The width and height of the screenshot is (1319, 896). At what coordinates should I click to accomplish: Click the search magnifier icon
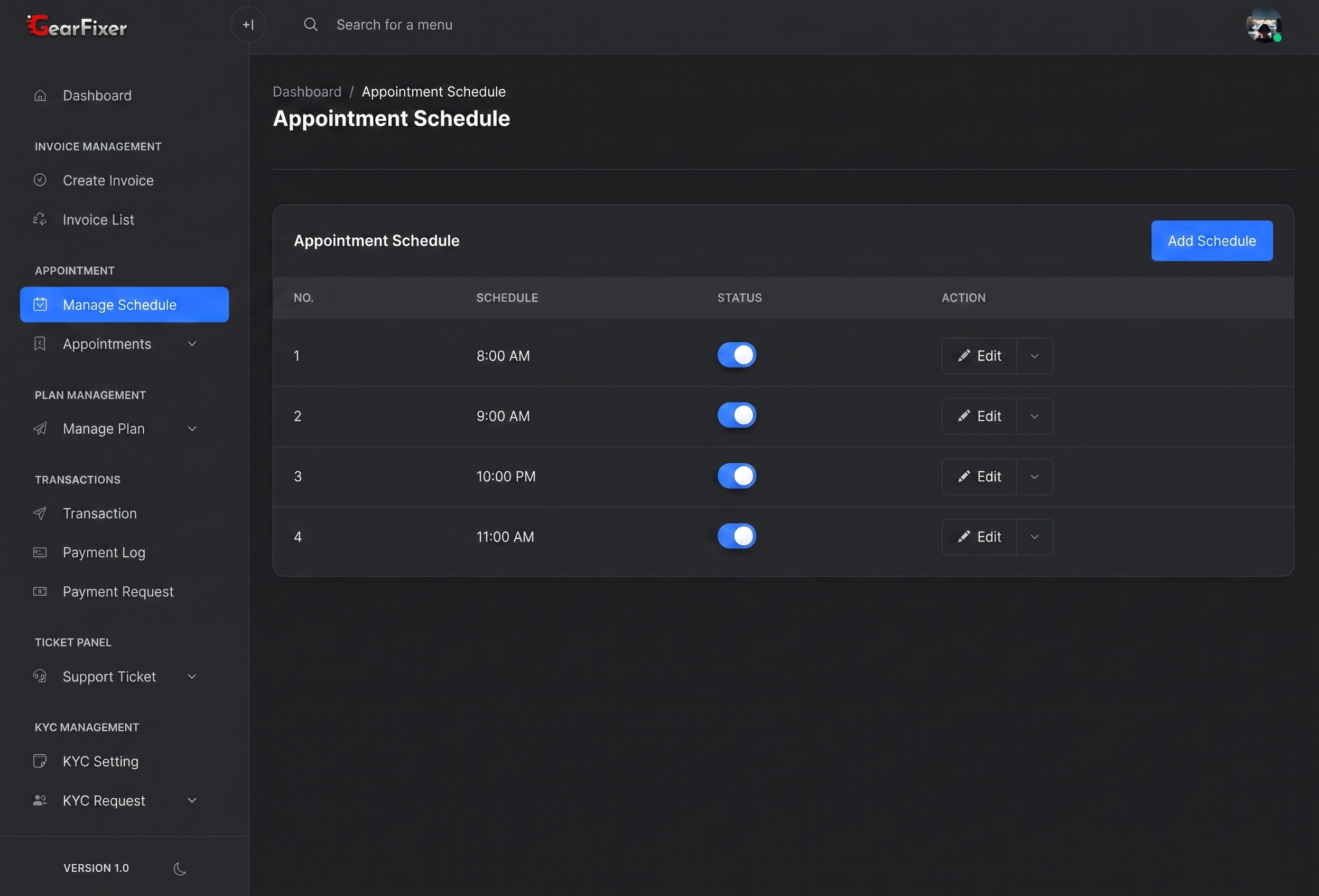pos(310,24)
